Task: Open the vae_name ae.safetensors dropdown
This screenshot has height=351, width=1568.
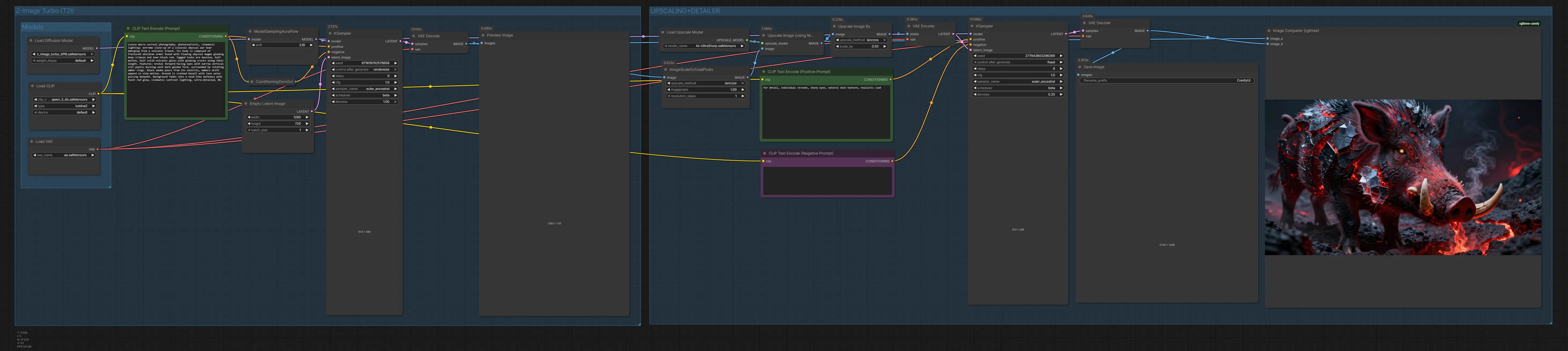Action: 63,155
